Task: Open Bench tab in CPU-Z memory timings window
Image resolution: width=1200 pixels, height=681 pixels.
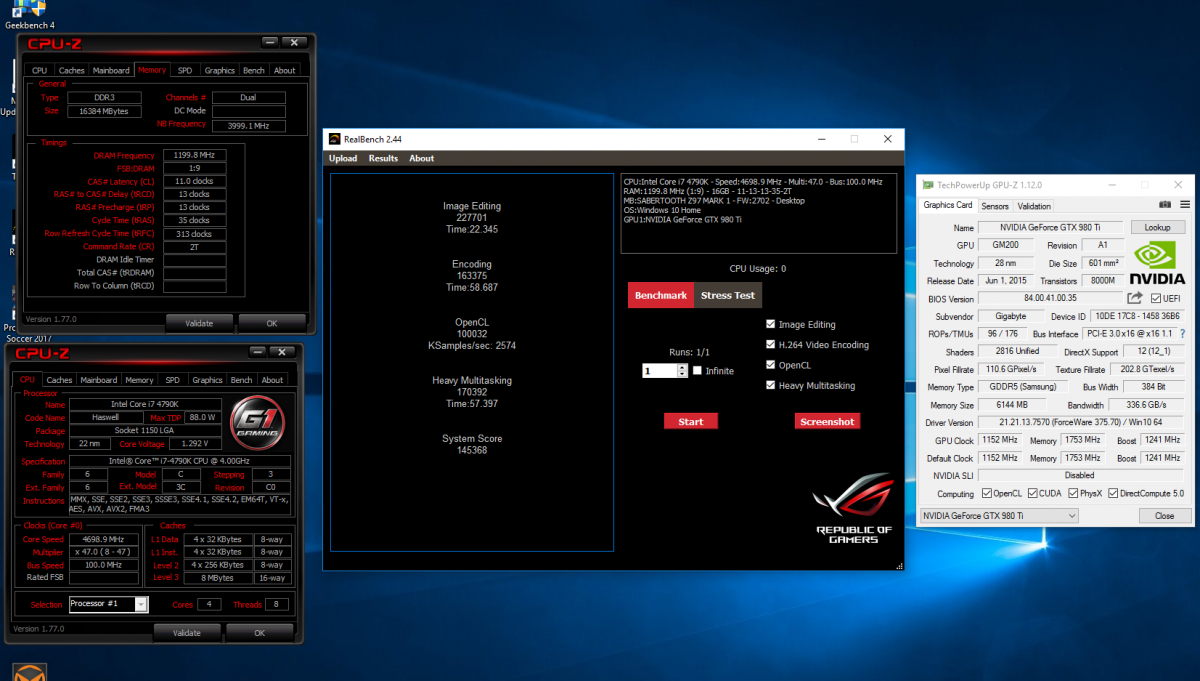Action: click(x=254, y=70)
